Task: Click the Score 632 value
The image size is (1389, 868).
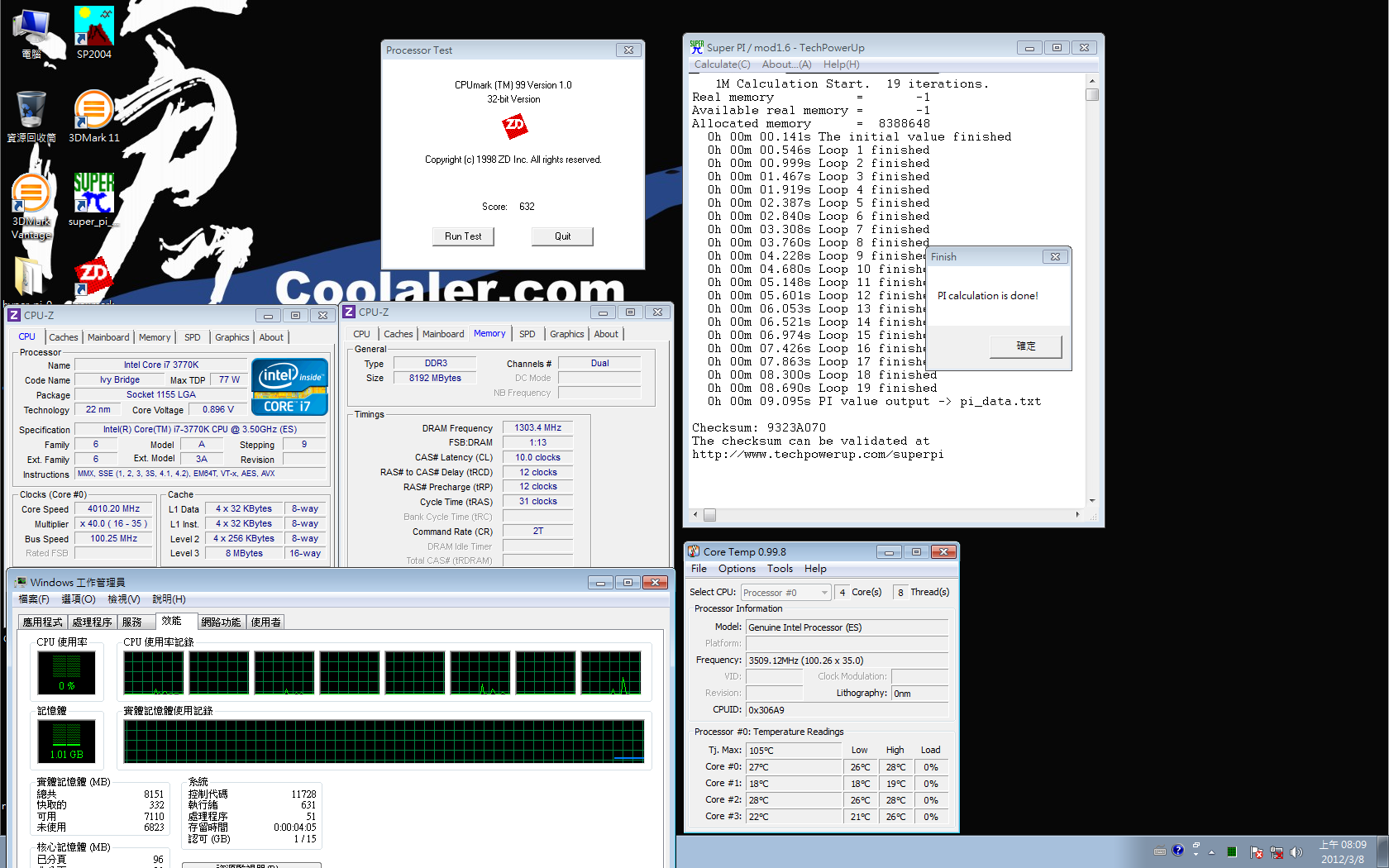Action: pyautogui.click(x=527, y=207)
